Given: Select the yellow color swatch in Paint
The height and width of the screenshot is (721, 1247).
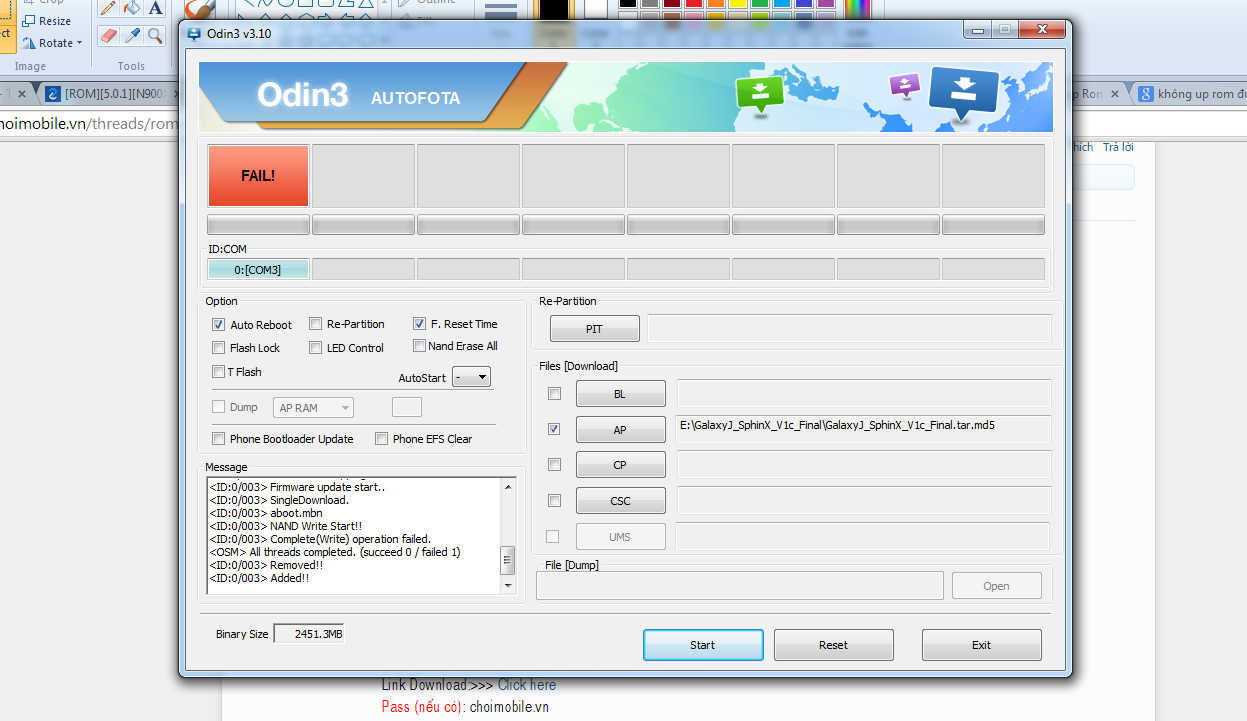Looking at the screenshot, I should [x=737, y=3].
